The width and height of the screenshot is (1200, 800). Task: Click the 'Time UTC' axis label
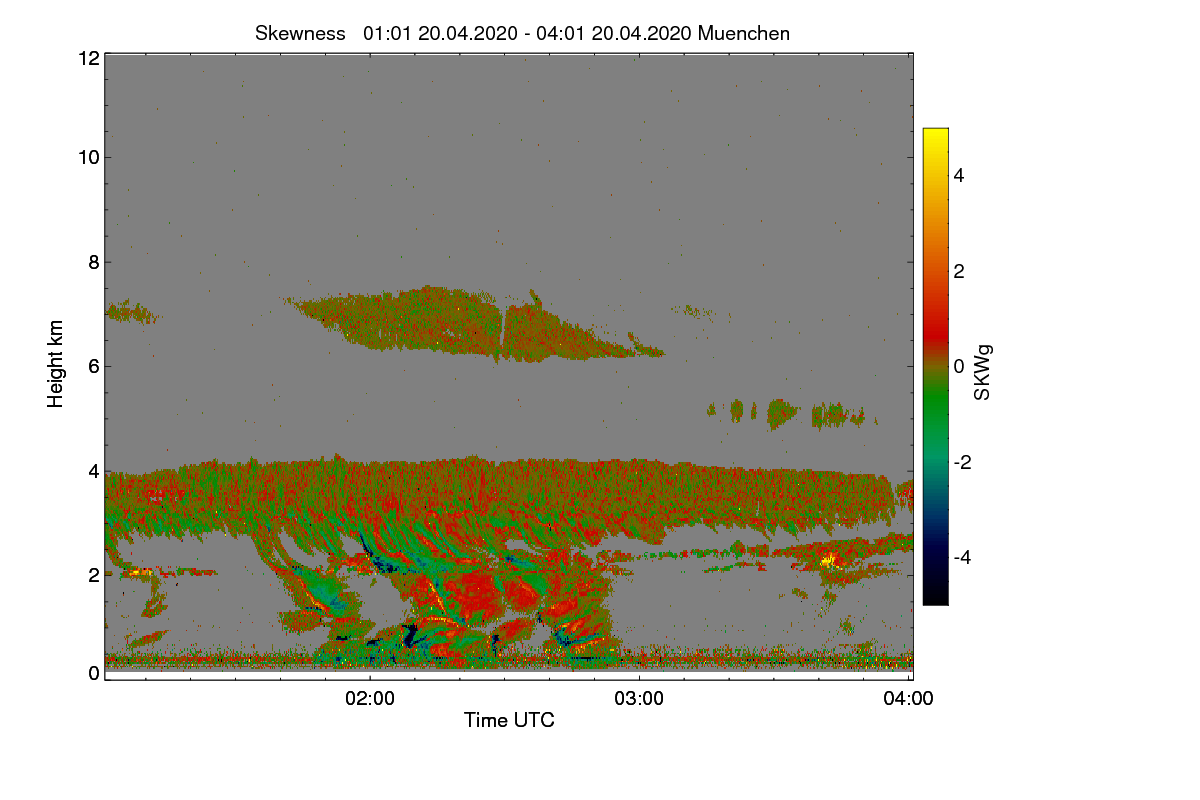509,720
